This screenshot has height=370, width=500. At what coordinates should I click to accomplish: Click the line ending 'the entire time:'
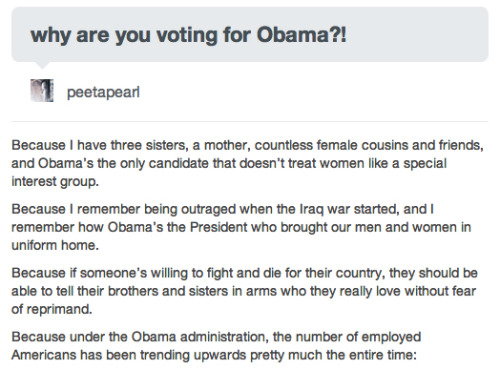pyautogui.click(x=214, y=355)
